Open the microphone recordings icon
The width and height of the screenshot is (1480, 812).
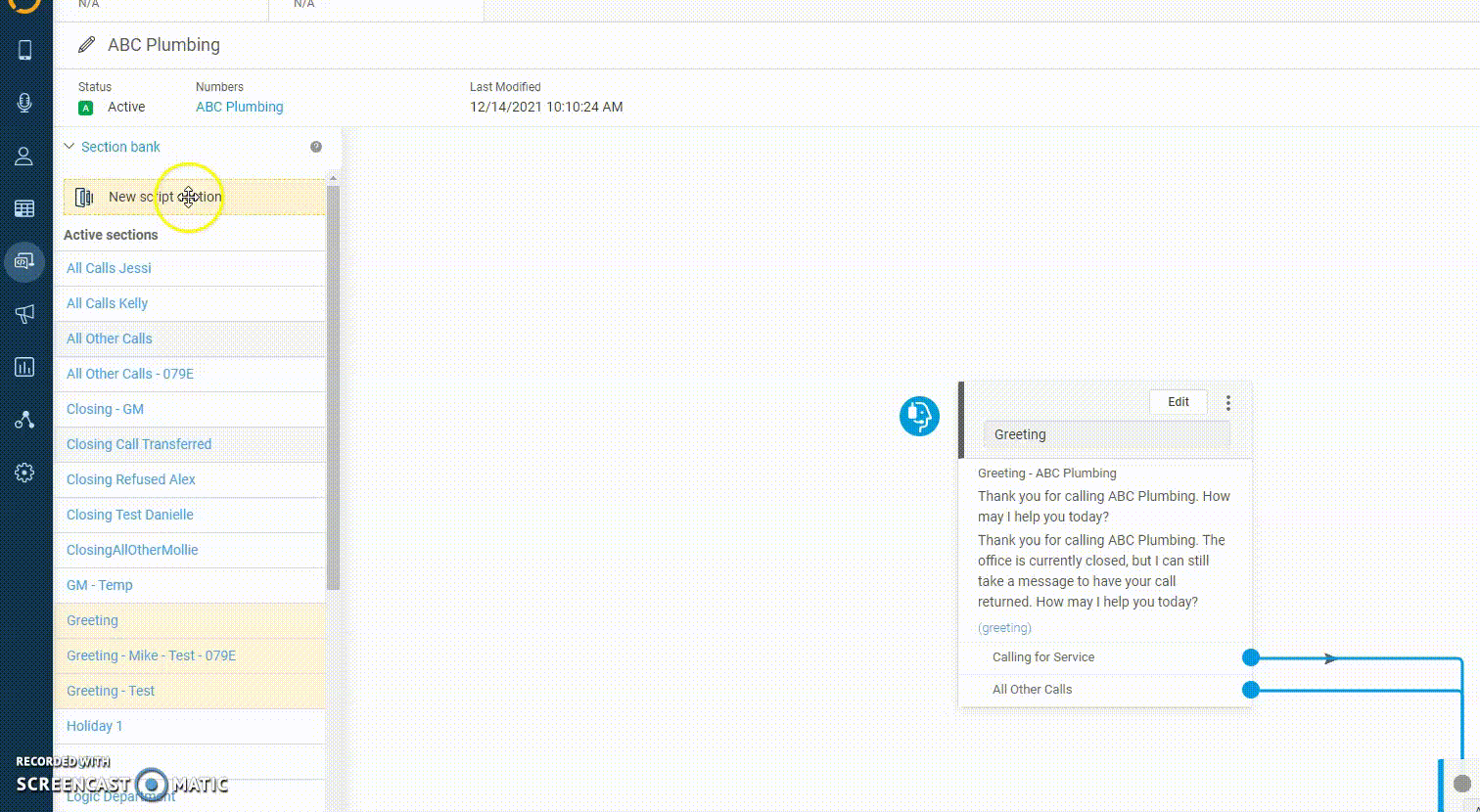25,104
